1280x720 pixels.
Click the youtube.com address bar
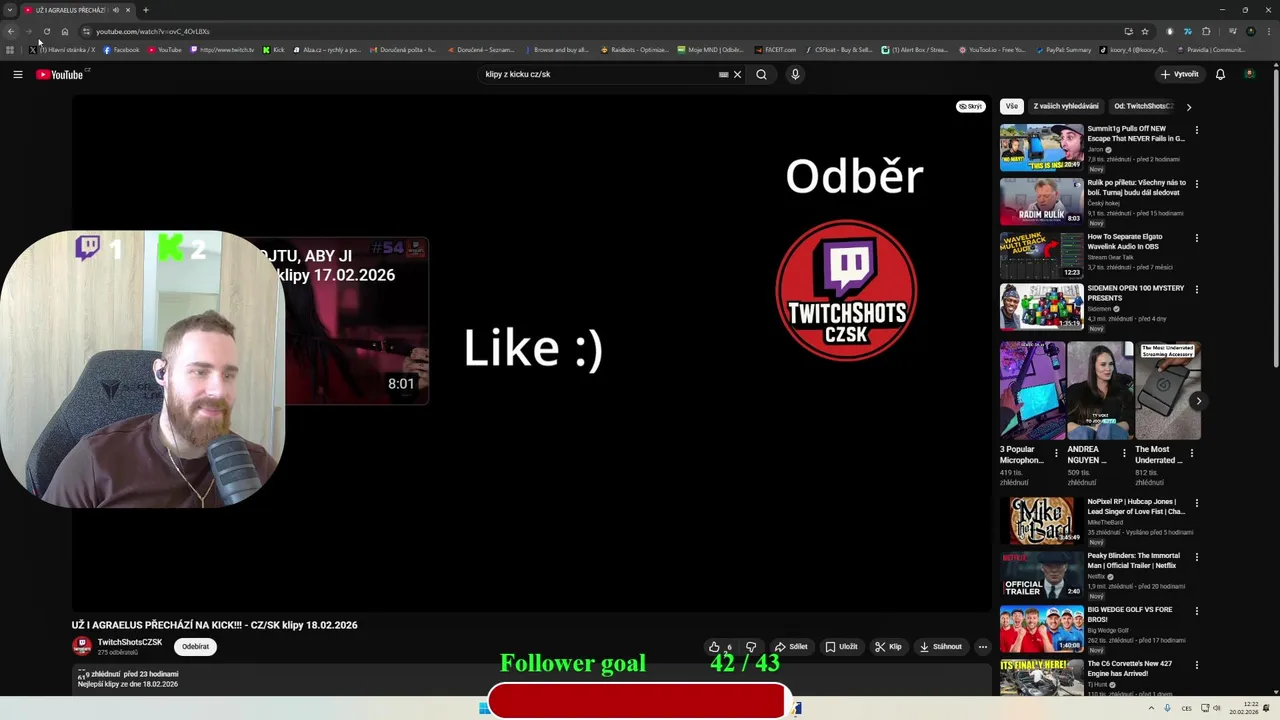(x=600, y=31)
